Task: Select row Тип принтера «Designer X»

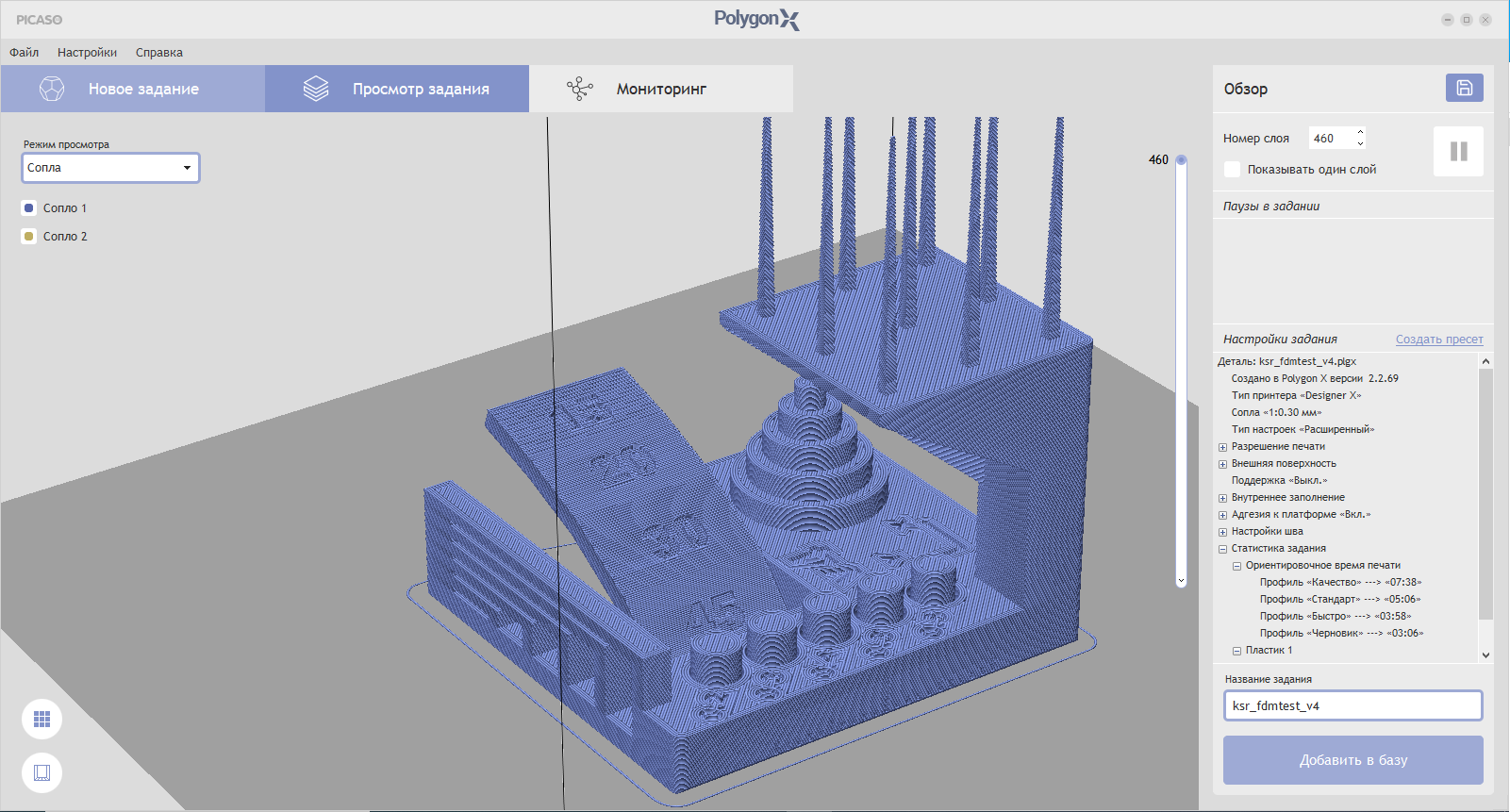Action: (1297, 396)
